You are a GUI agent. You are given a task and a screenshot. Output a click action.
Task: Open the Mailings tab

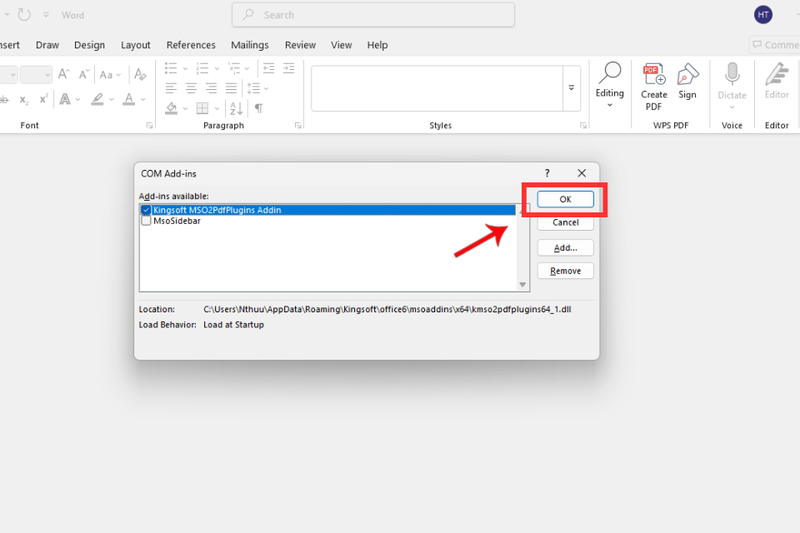(249, 45)
